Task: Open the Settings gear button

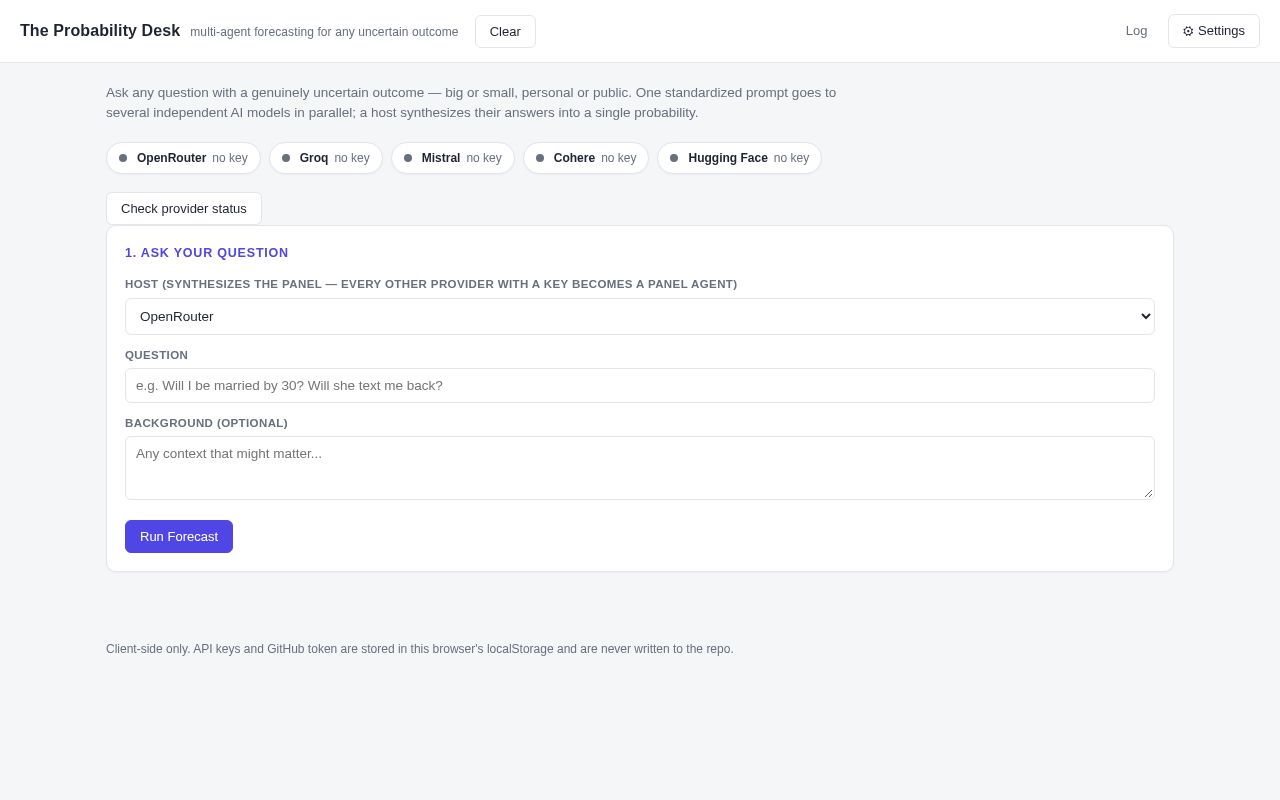Action: tap(1213, 31)
